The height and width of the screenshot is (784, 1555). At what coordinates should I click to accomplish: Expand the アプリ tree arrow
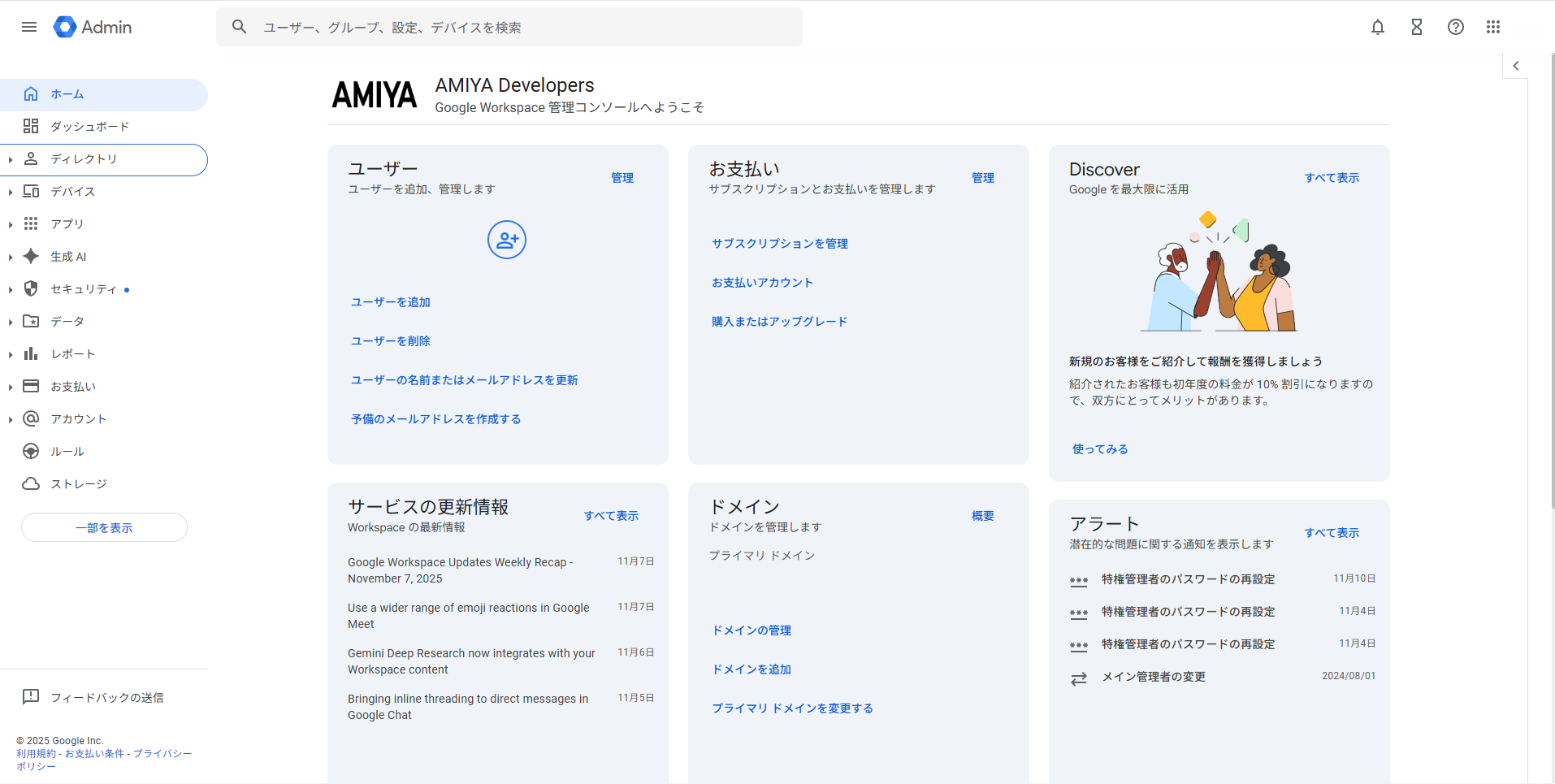[x=11, y=225]
